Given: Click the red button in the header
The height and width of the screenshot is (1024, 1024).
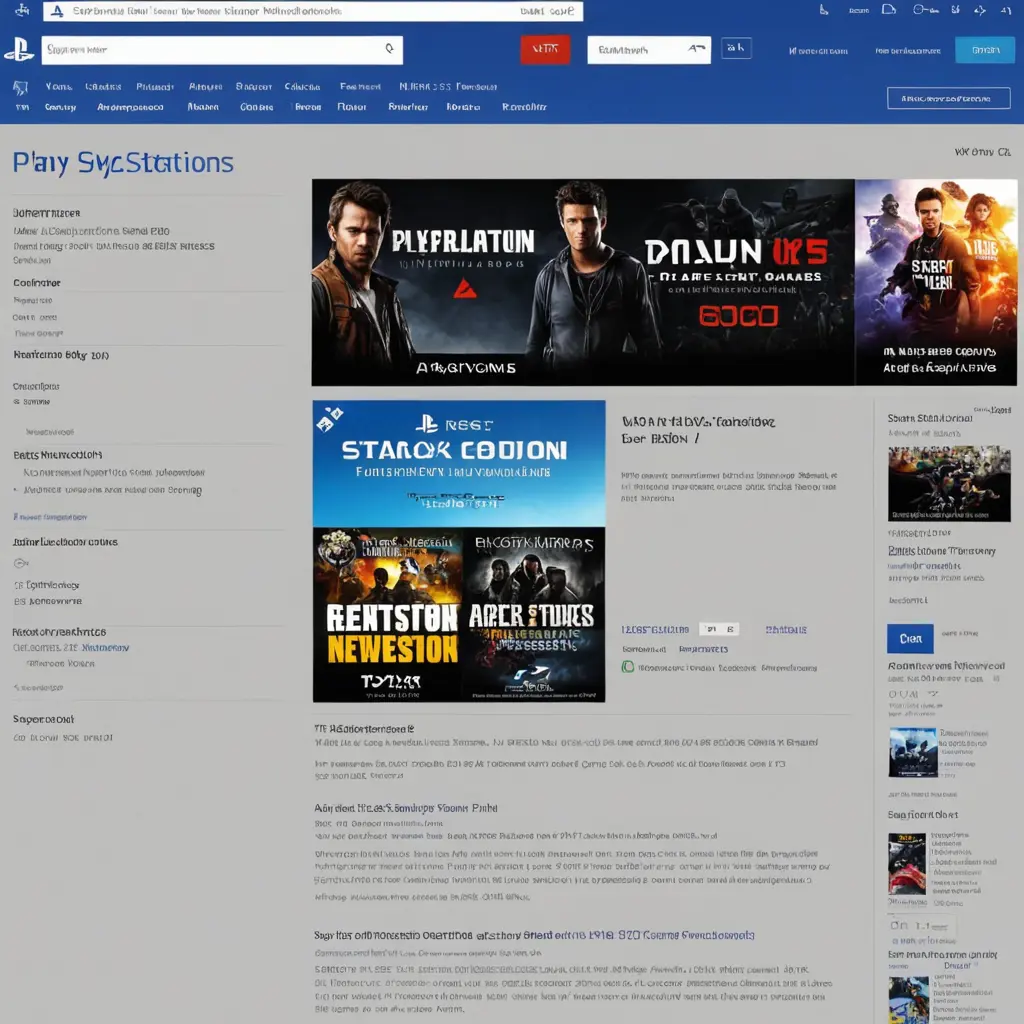Looking at the screenshot, I should point(545,49).
